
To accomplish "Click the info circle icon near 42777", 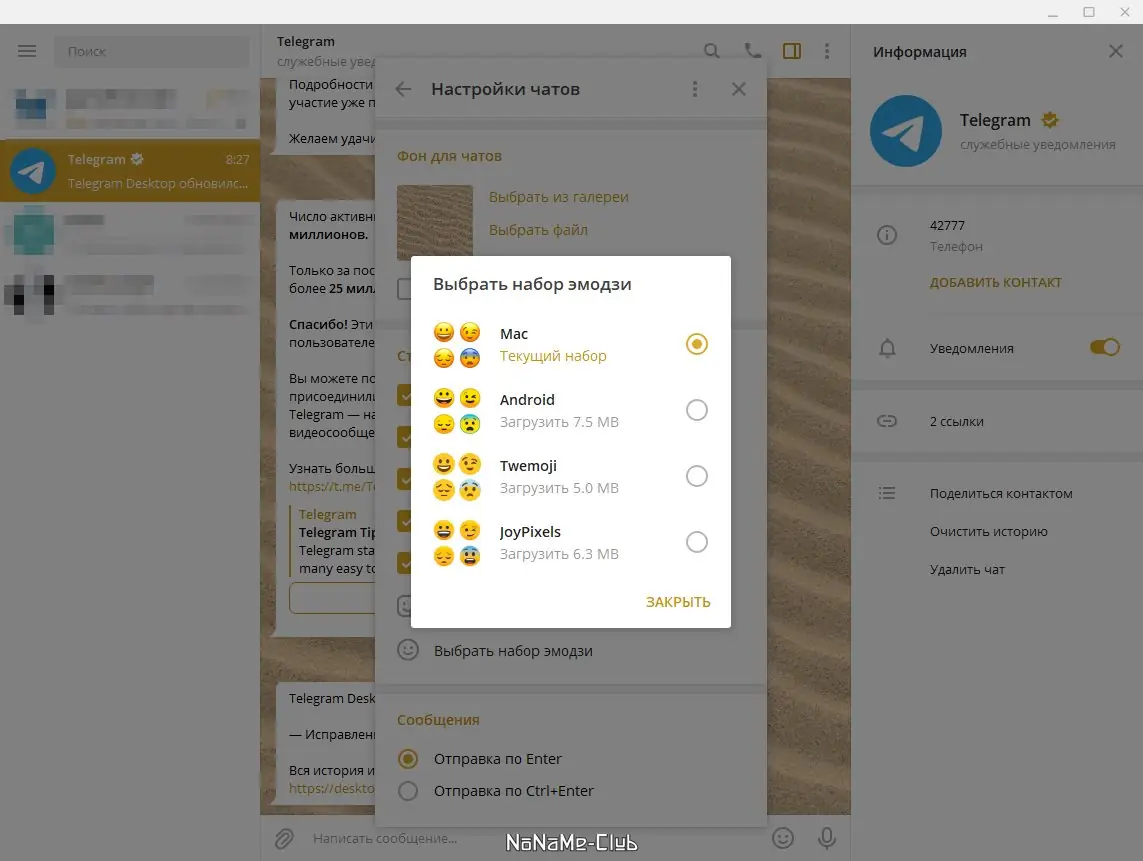I will click(x=887, y=235).
